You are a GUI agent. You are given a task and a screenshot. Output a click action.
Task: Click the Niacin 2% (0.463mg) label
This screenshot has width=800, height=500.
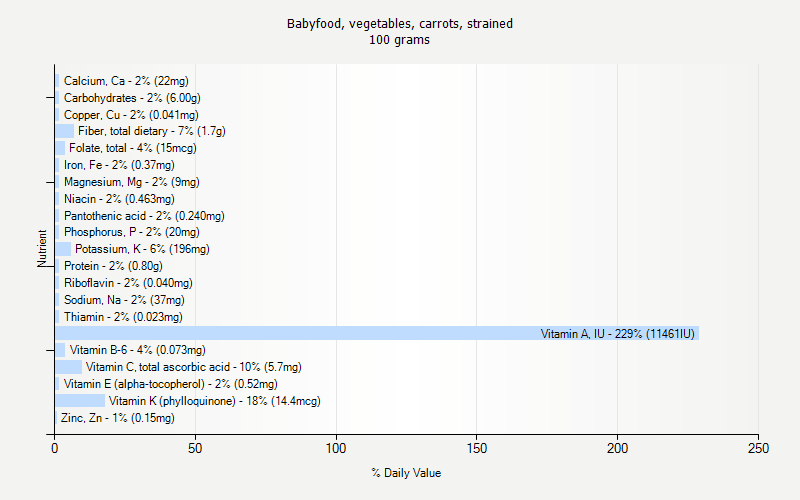pyautogui.click(x=119, y=198)
